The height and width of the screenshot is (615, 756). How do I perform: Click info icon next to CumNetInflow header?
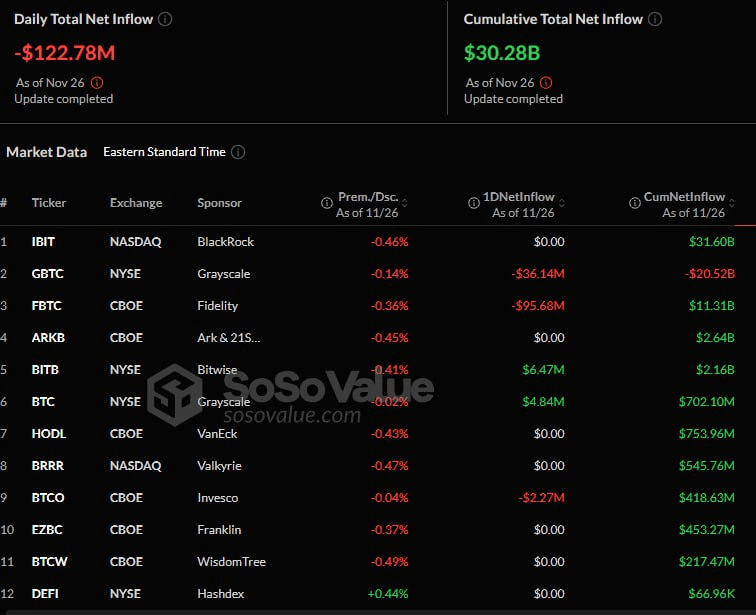(x=634, y=203)
